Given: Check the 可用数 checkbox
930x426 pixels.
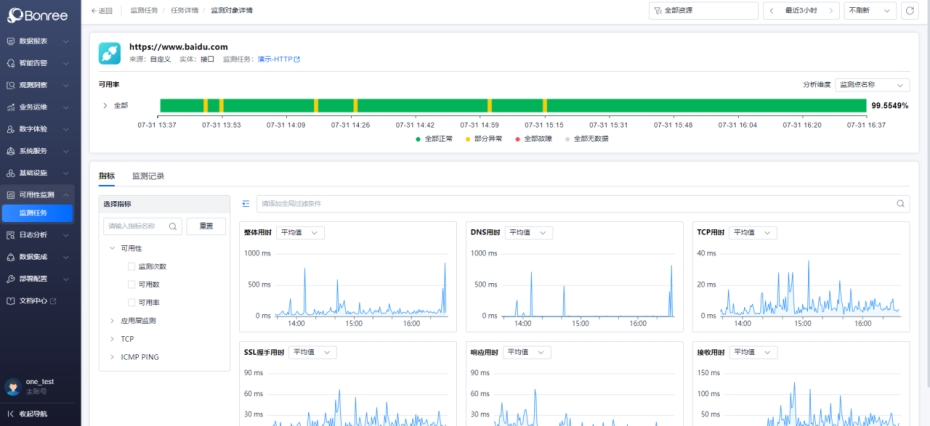Looking at the screenshot, I should tap(131, 285).
